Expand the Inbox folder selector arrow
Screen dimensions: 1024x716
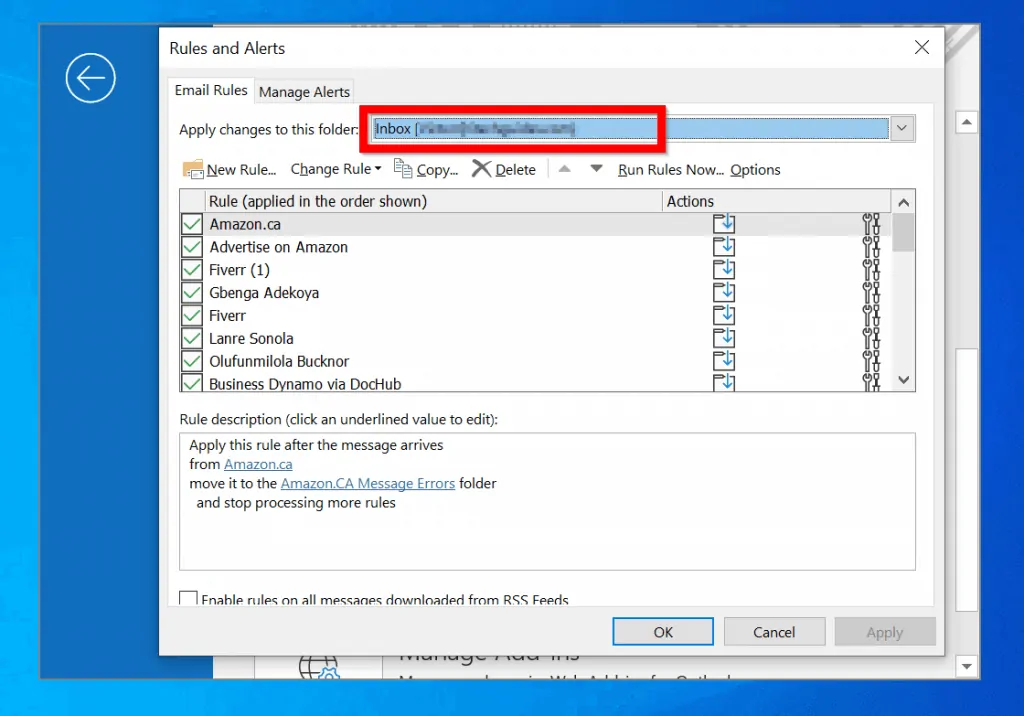coord(901,128)
